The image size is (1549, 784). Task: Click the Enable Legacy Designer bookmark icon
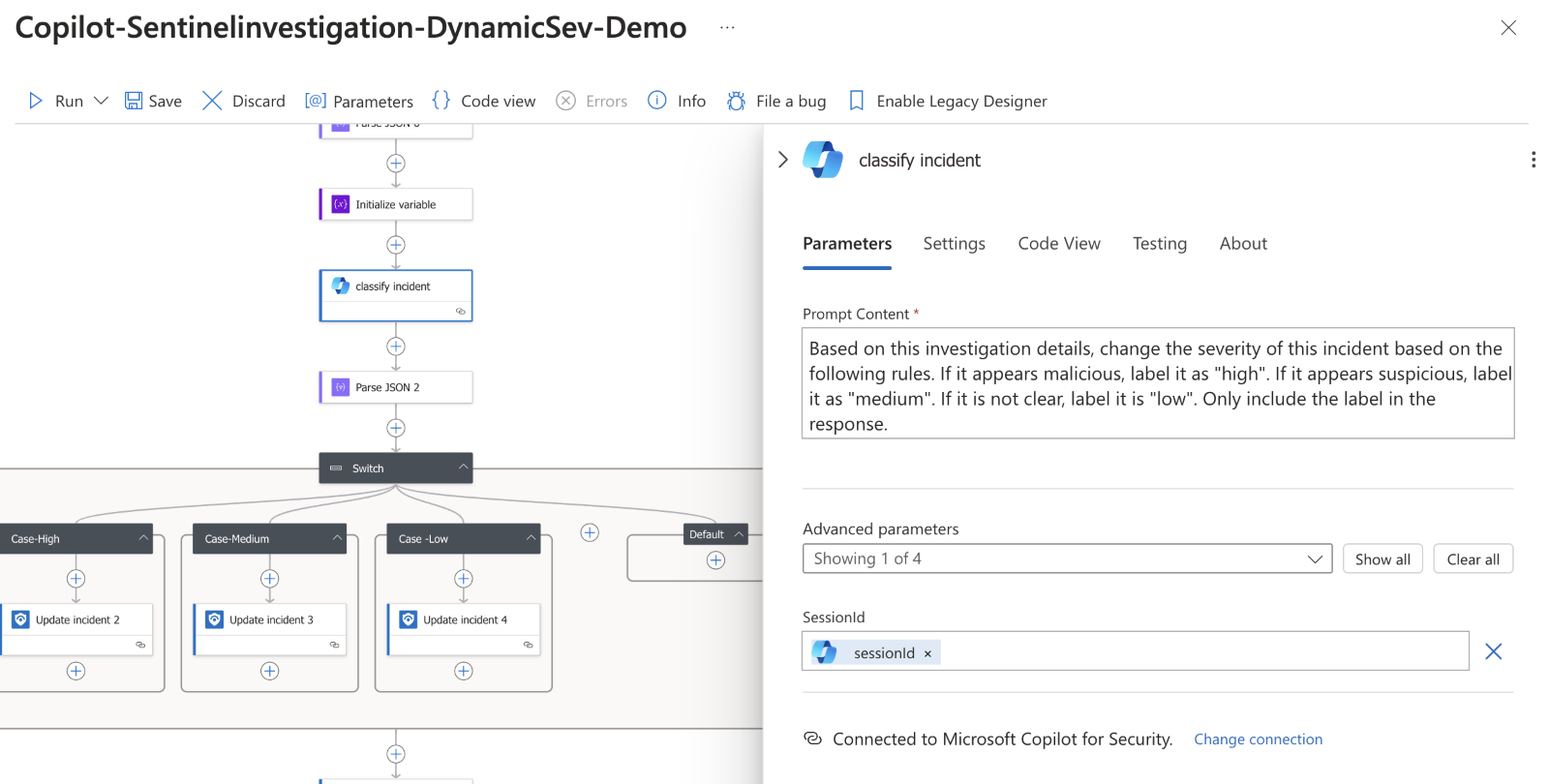pyautogui.click(x=856, y=101)
